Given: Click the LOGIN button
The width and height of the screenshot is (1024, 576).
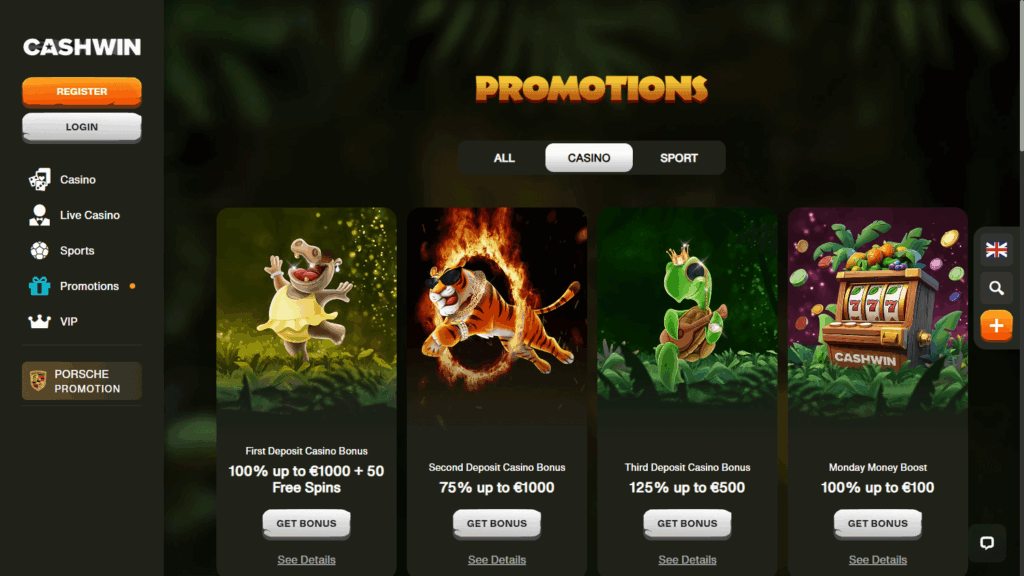Looking at the screenshot, I should [82, 127].
